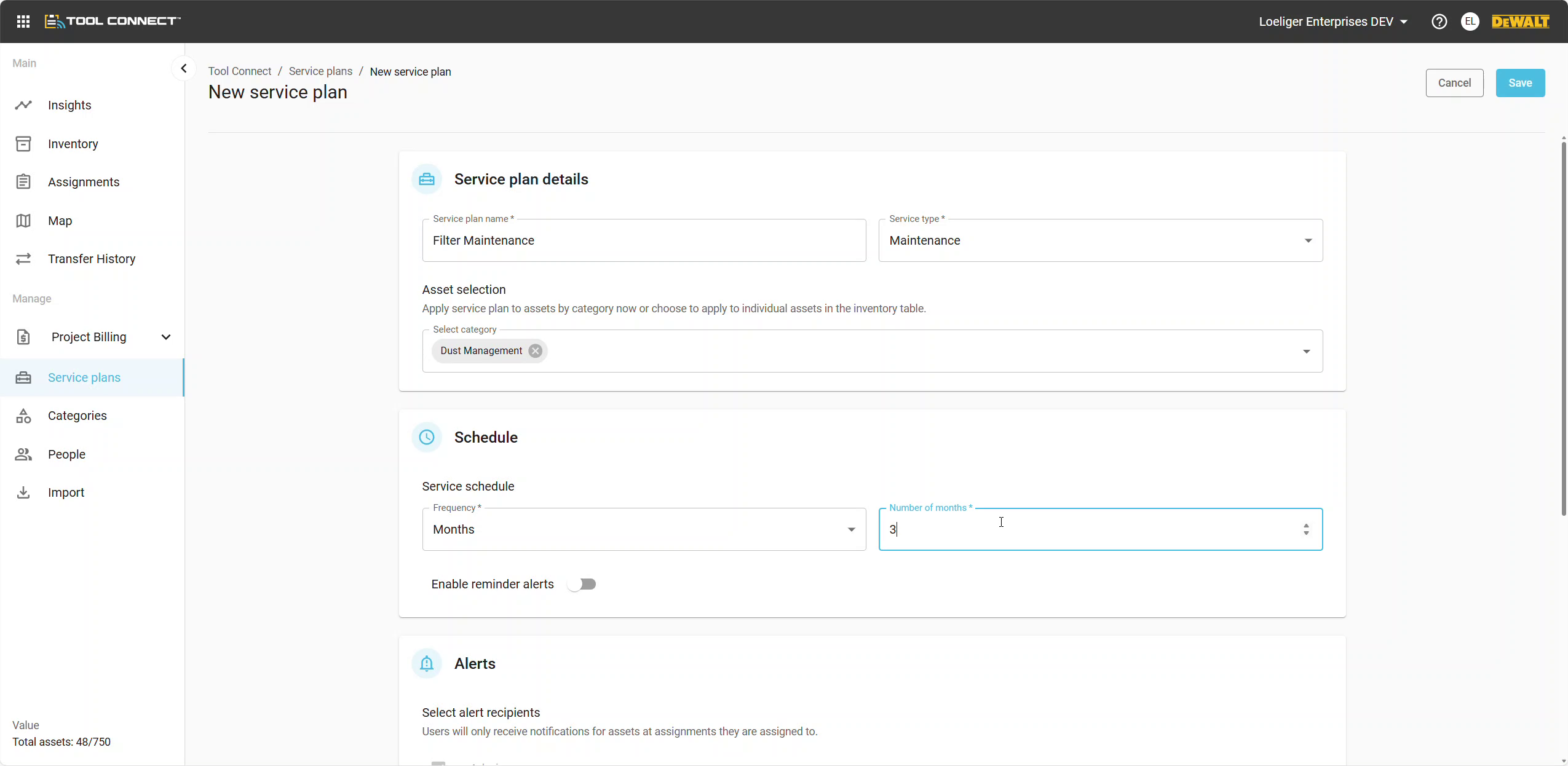
Task: Click the Alerts bell icon
Action: point(427,663)
